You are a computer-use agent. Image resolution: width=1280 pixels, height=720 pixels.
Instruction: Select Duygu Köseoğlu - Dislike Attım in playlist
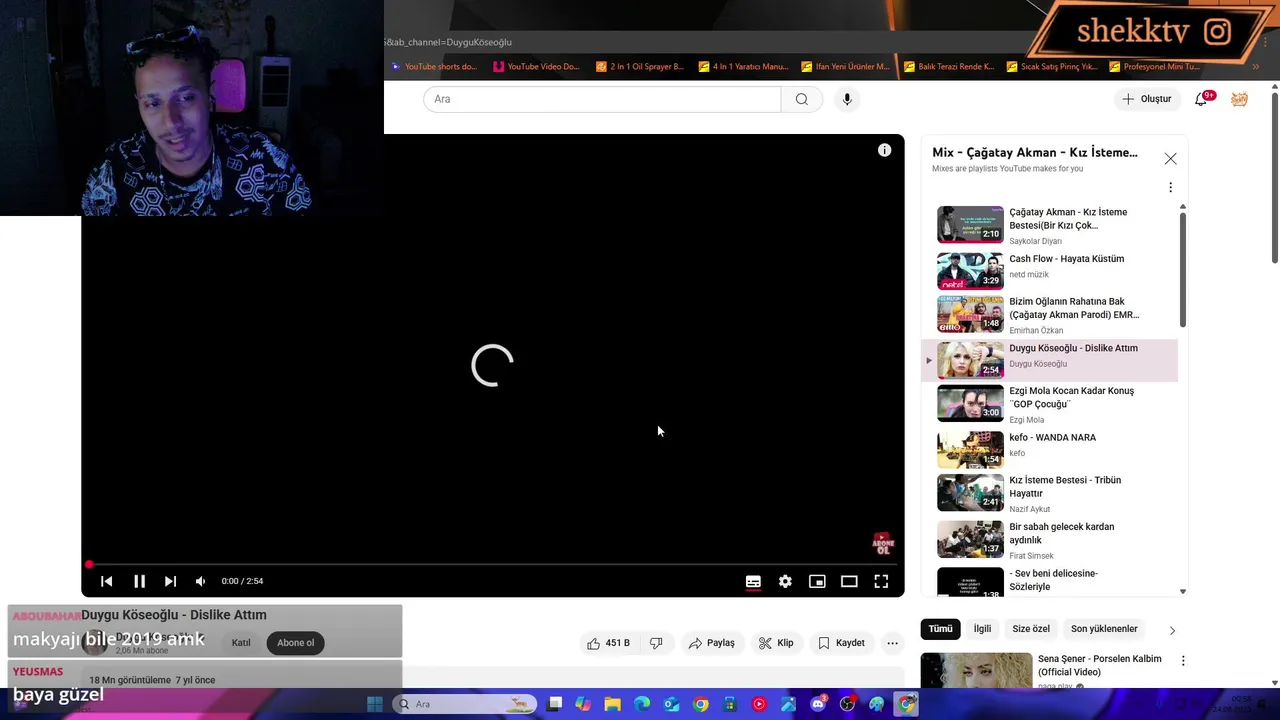point(1049,360)
